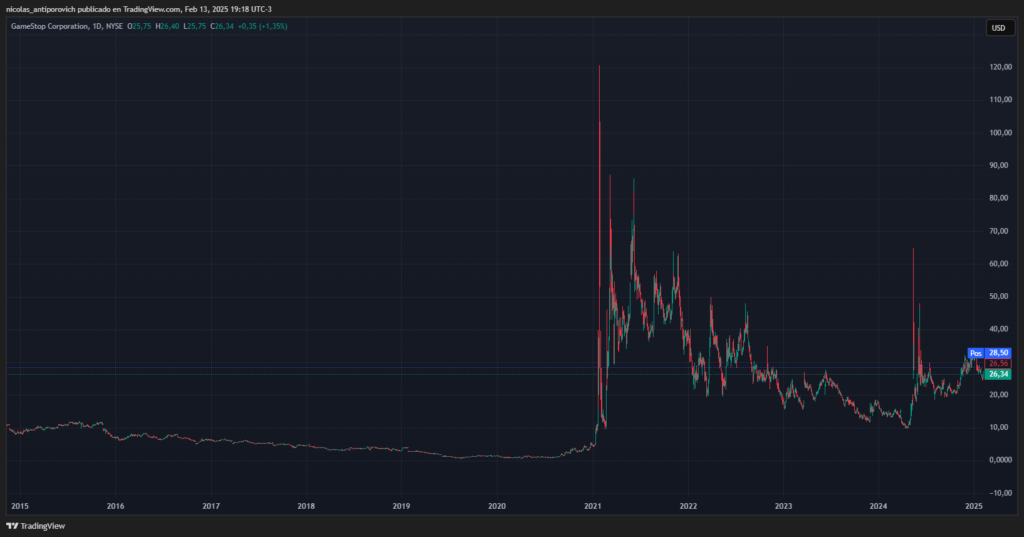Click the 2021 label on time axis
This screenshot has height=537, width=1024.
coord(593,506)
